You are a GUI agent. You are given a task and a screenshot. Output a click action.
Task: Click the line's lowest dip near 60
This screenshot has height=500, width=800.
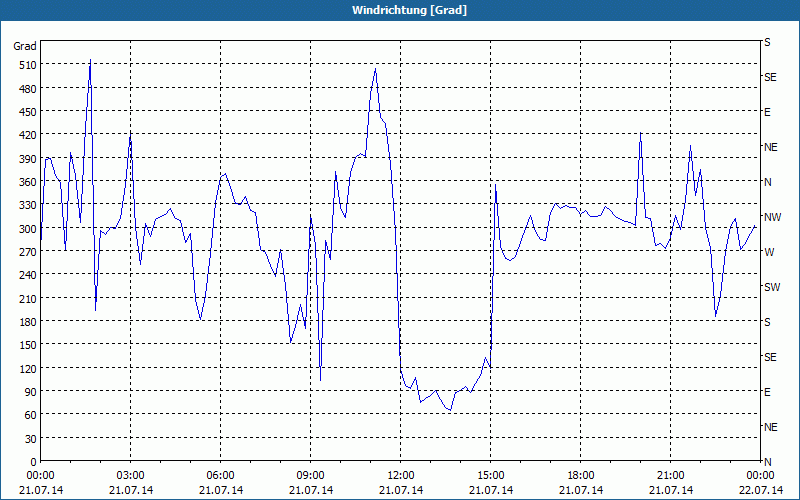click(450, 410)
